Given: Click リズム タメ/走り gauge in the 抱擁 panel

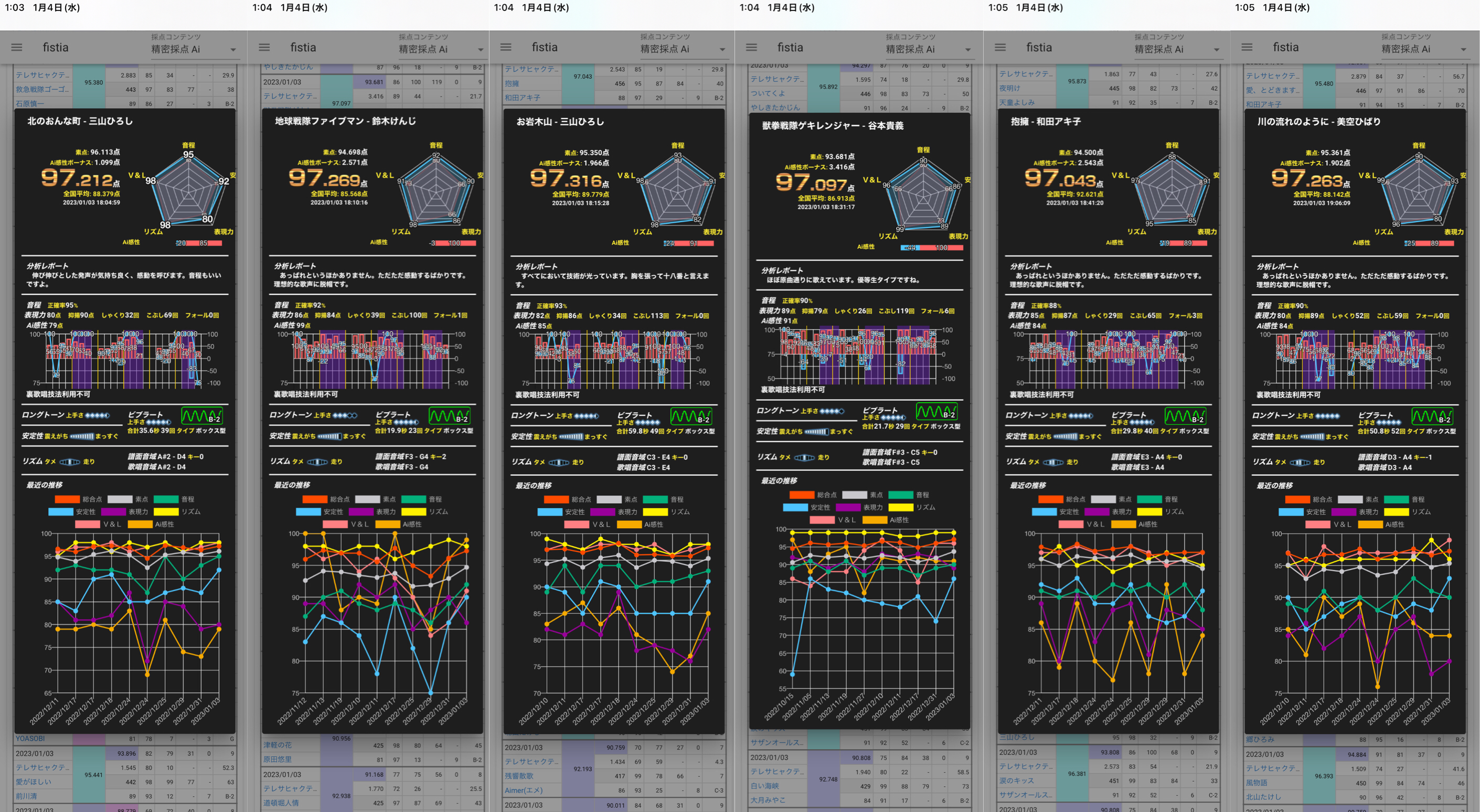Looking at the screenshot, I should [x=1053, y=462].
